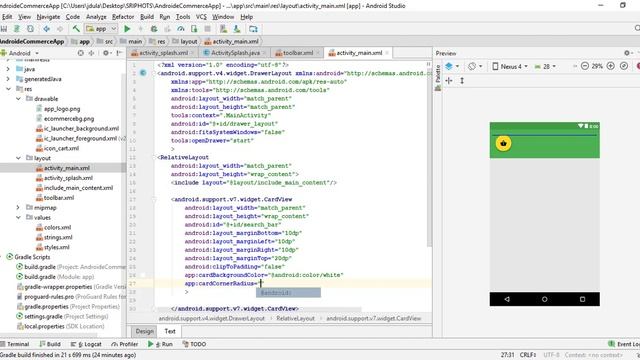Open the Refactor menu

tap(123, 17)
